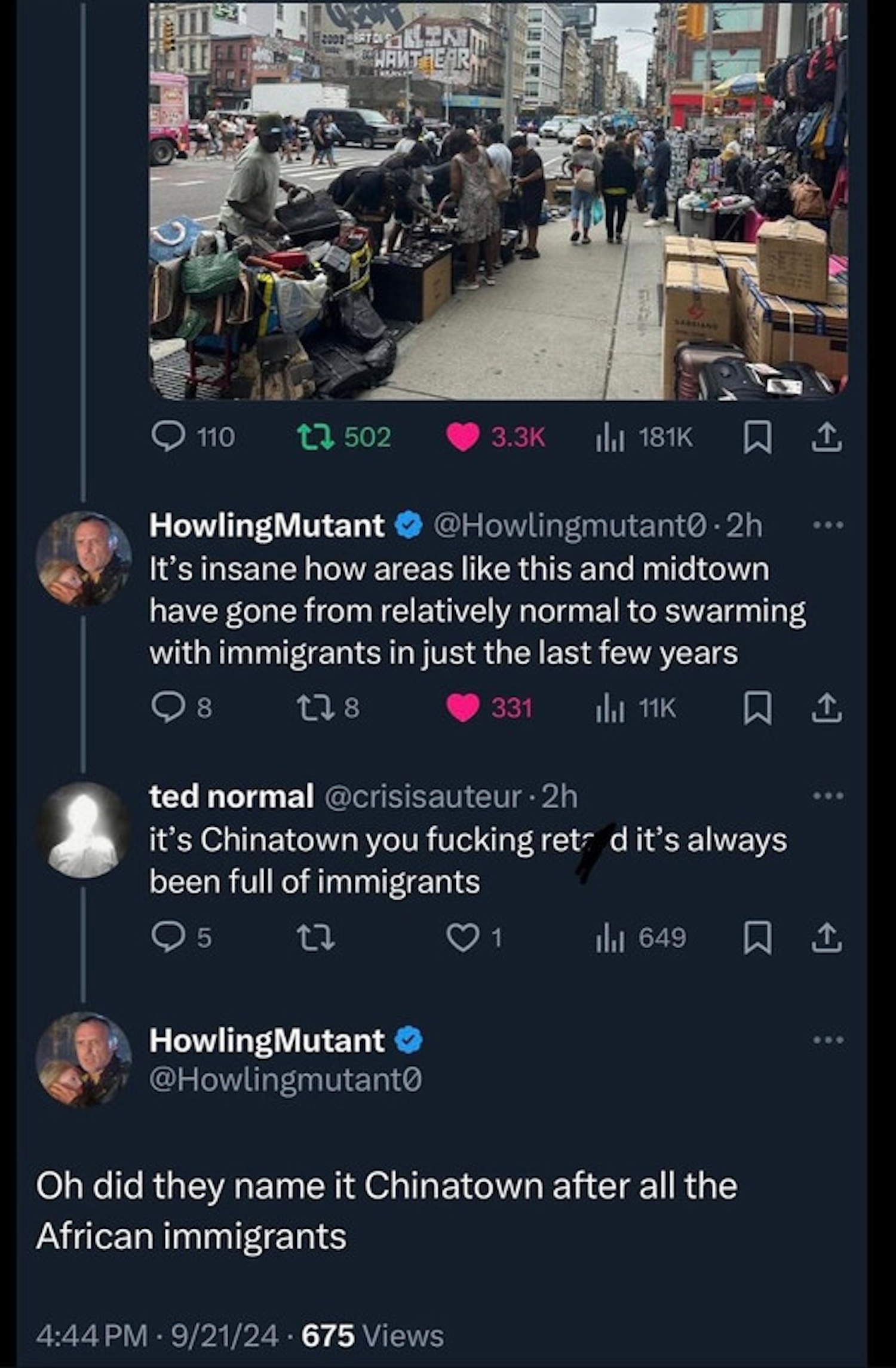The height and width of the screenshot is (1368, 896).
Task: Open more options on HowlingMutant's midtown tweet
Action: (830, 526)
